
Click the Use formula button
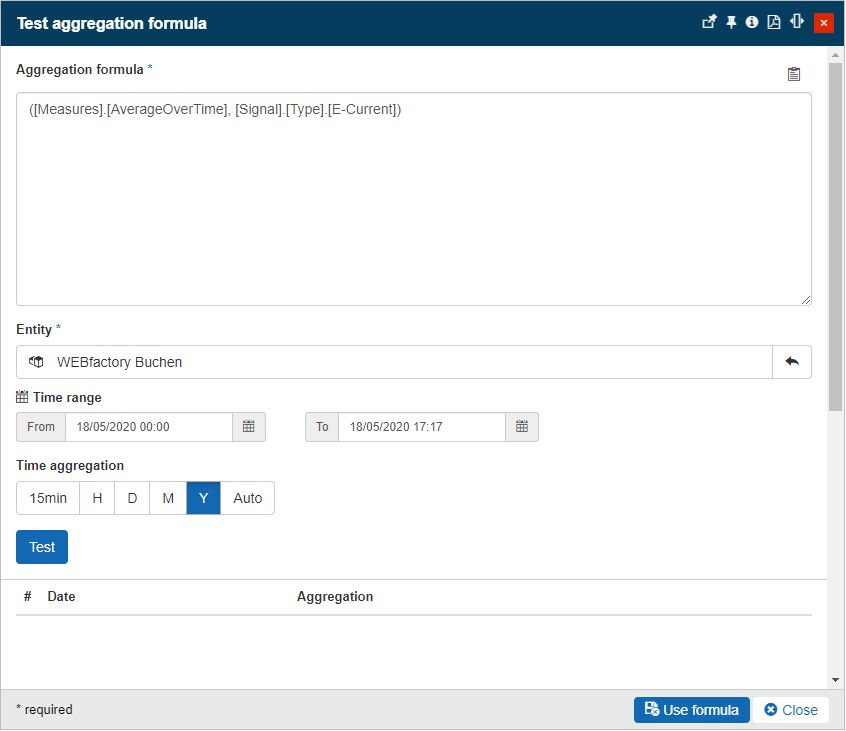[x=691, y=710]
